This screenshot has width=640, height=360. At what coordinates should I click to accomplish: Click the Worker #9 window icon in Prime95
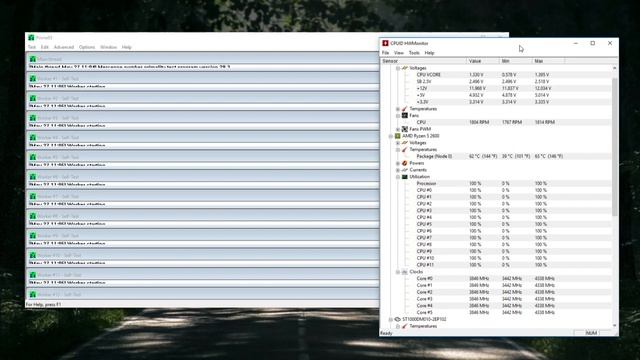tap(33, 235)
